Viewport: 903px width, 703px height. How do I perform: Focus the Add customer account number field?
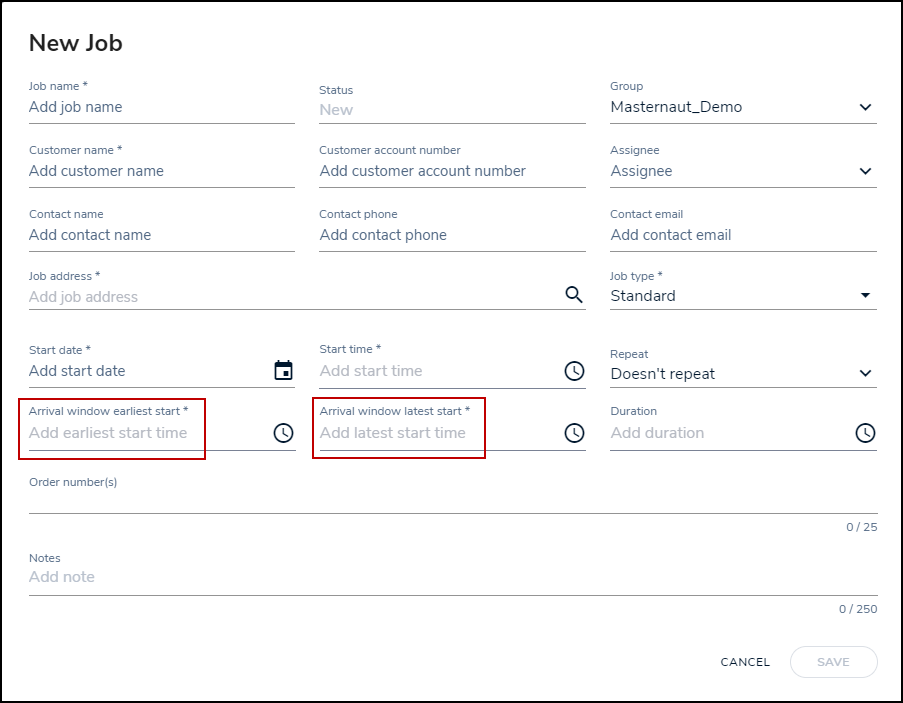pyautogui.click(x=452, y=171)
